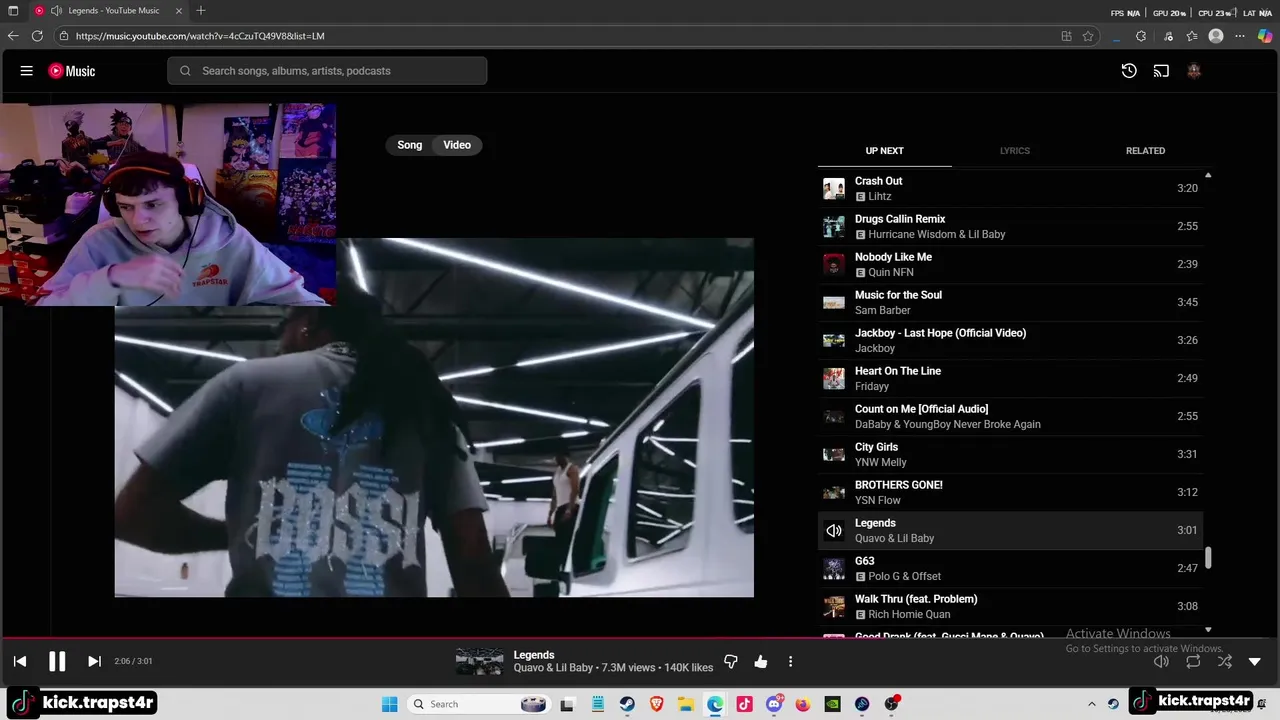The height and width of the screenshot is (720, 1280).
Task: Click the Legends thumbnail in player bar
Action: coord(479,661)
